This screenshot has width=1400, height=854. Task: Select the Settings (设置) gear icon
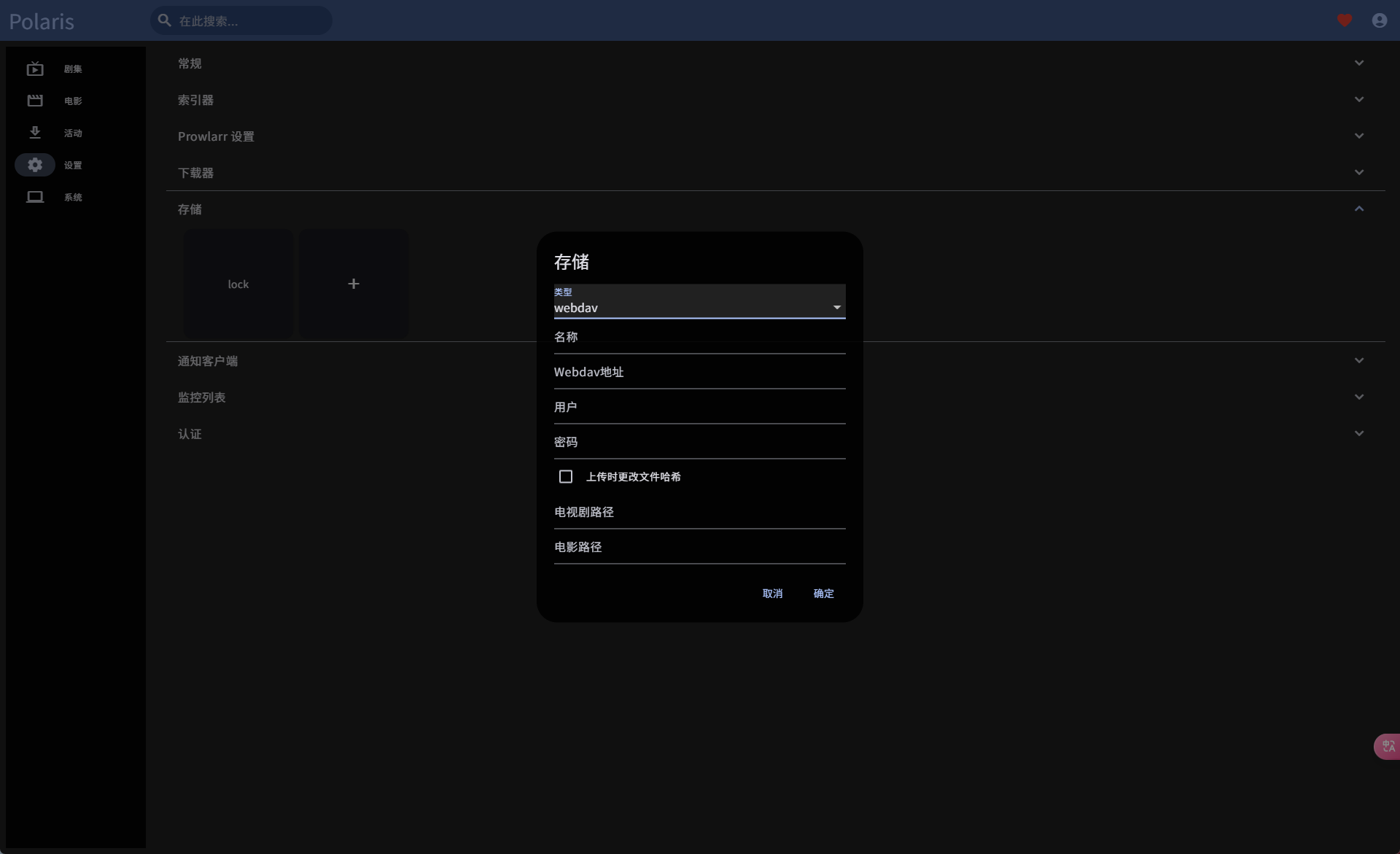(x=35, y=165)
